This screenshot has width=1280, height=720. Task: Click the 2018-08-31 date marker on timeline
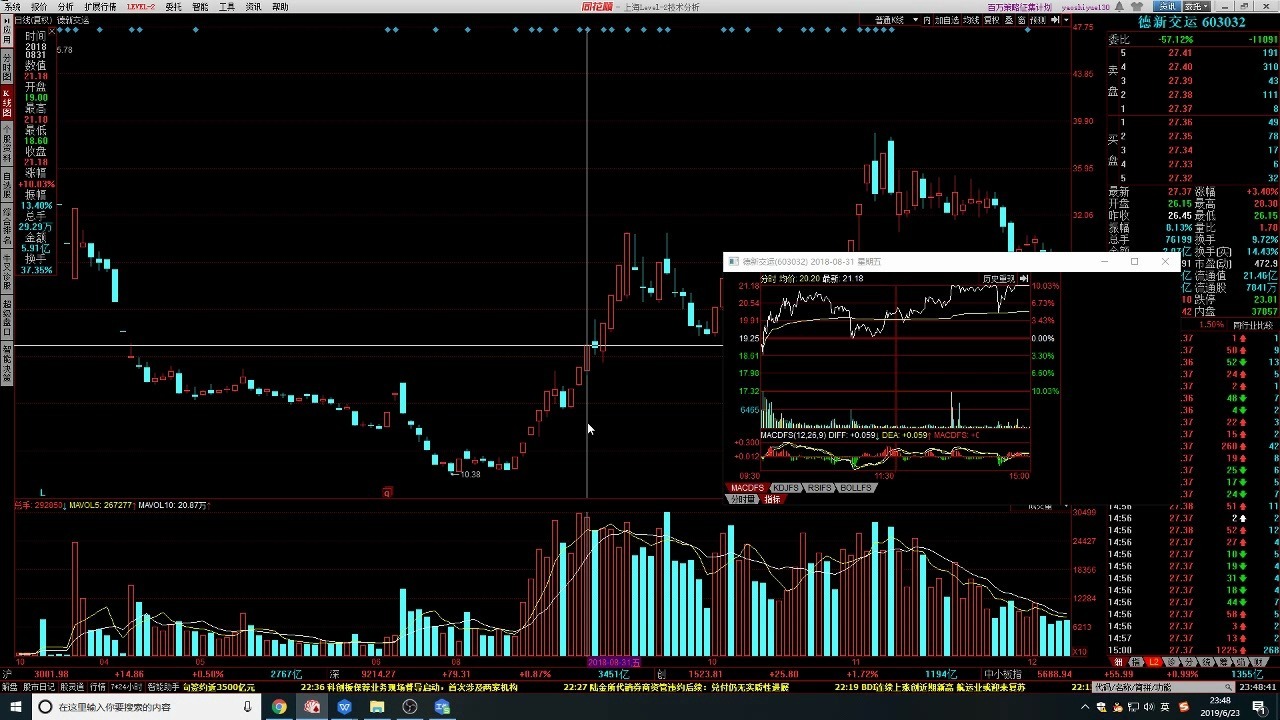614,662
